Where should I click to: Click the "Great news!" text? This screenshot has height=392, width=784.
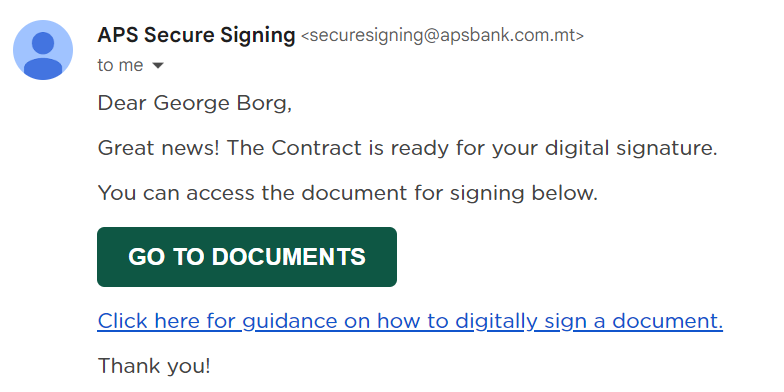click(158, 148)
